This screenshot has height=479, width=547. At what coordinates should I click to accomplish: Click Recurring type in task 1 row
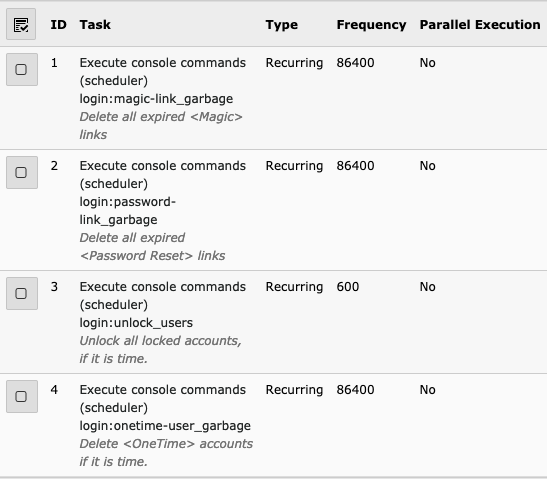pos(294,63)
